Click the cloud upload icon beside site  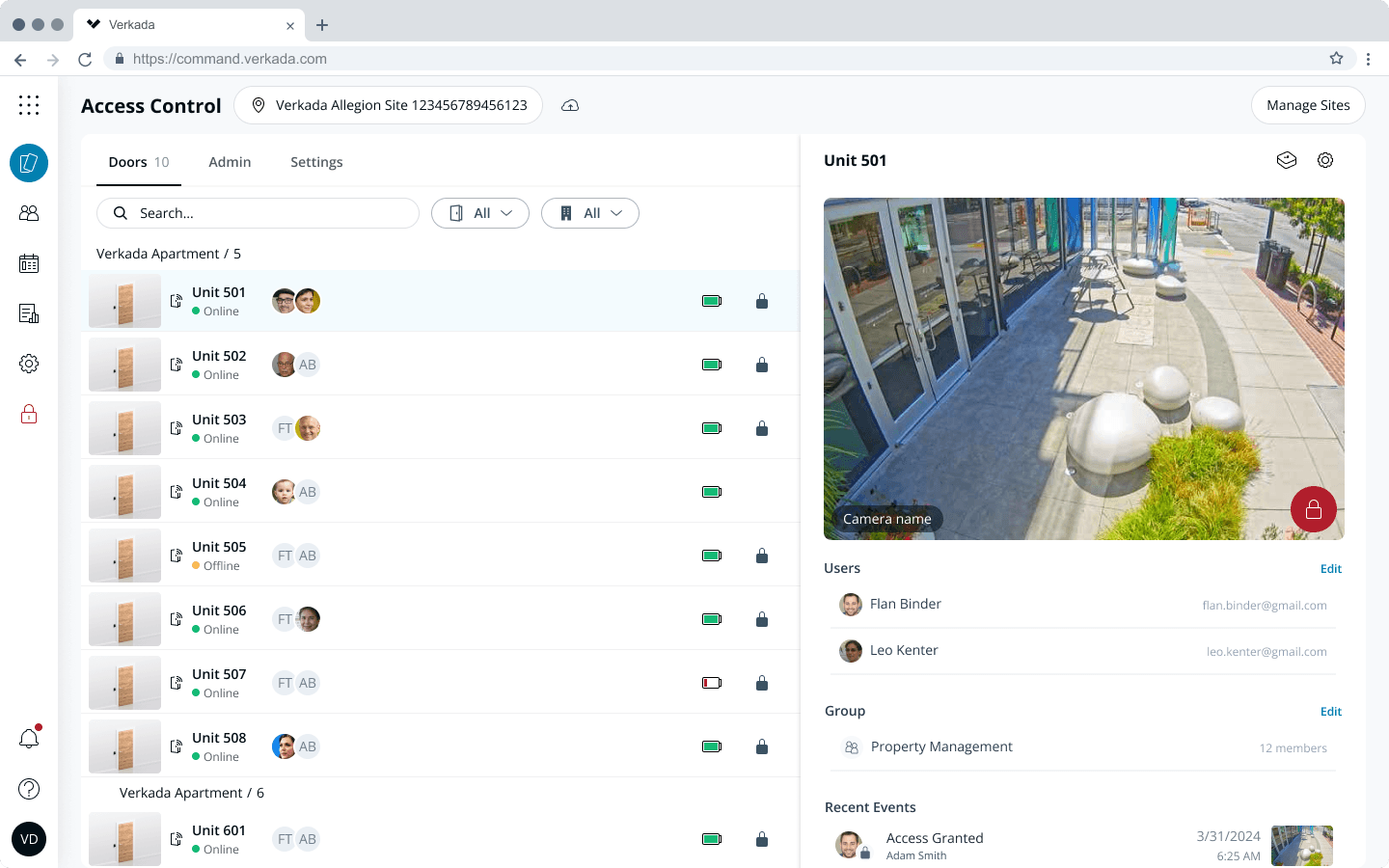click(x=570, y=105)
